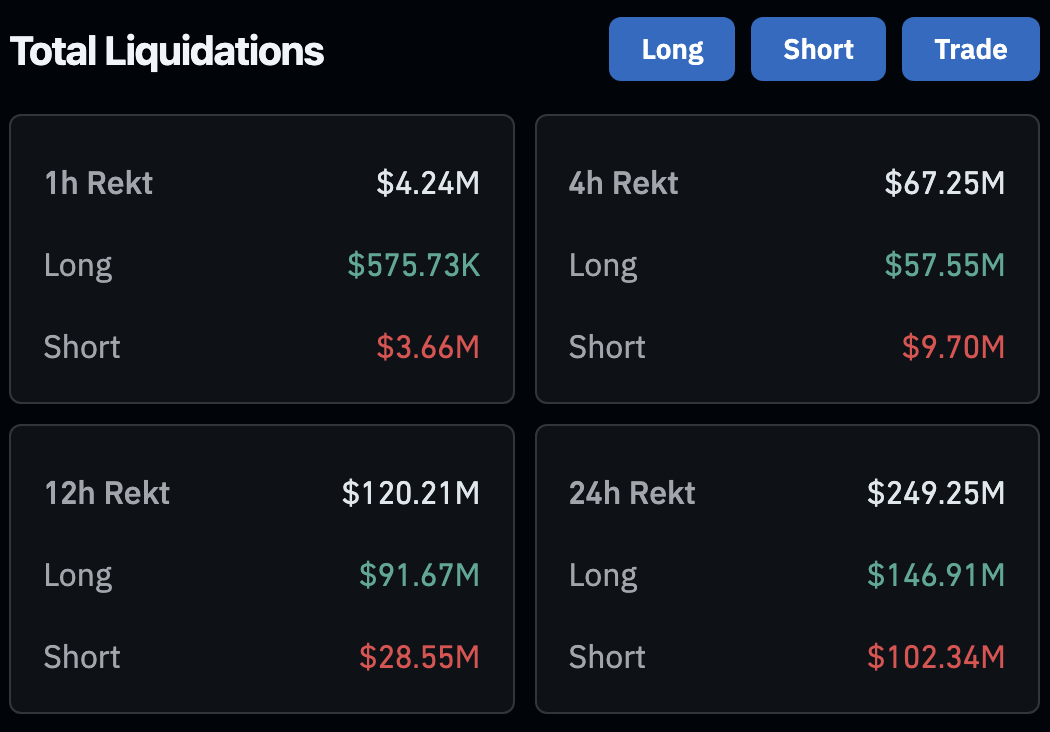Select the 1h Rekt total $4.24M
The image size is (1050, 732).
click(428, 184)
